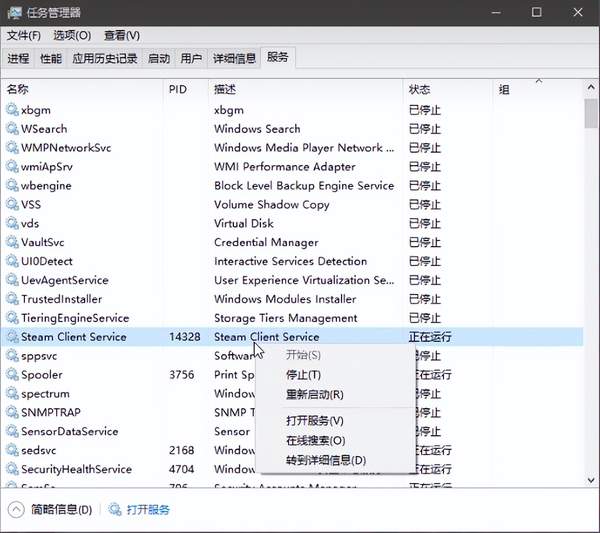This screenshot has width=600, height=533.
Task: Sort services by the 状态 column header
Action: coord(419,89)
